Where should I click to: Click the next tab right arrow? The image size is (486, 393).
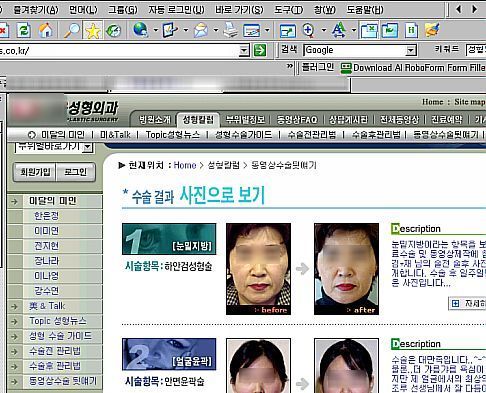point(474,9)
